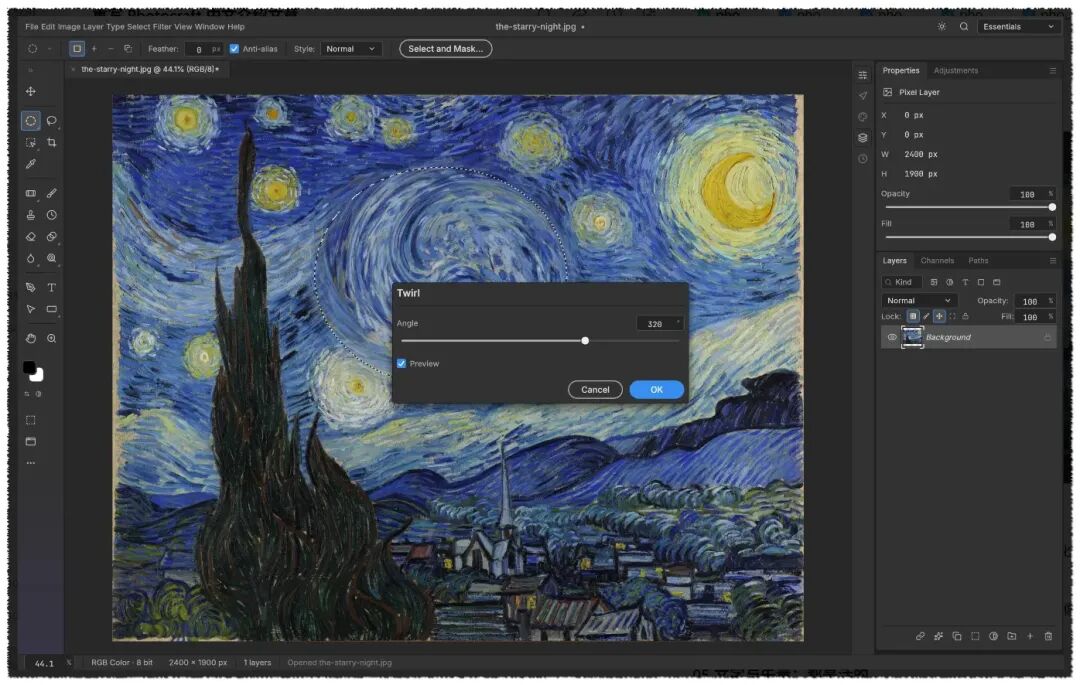Viewport: 1080px width, 685px height.
Task: Create new layer with plus icon
Action: tap(1030, 636)
